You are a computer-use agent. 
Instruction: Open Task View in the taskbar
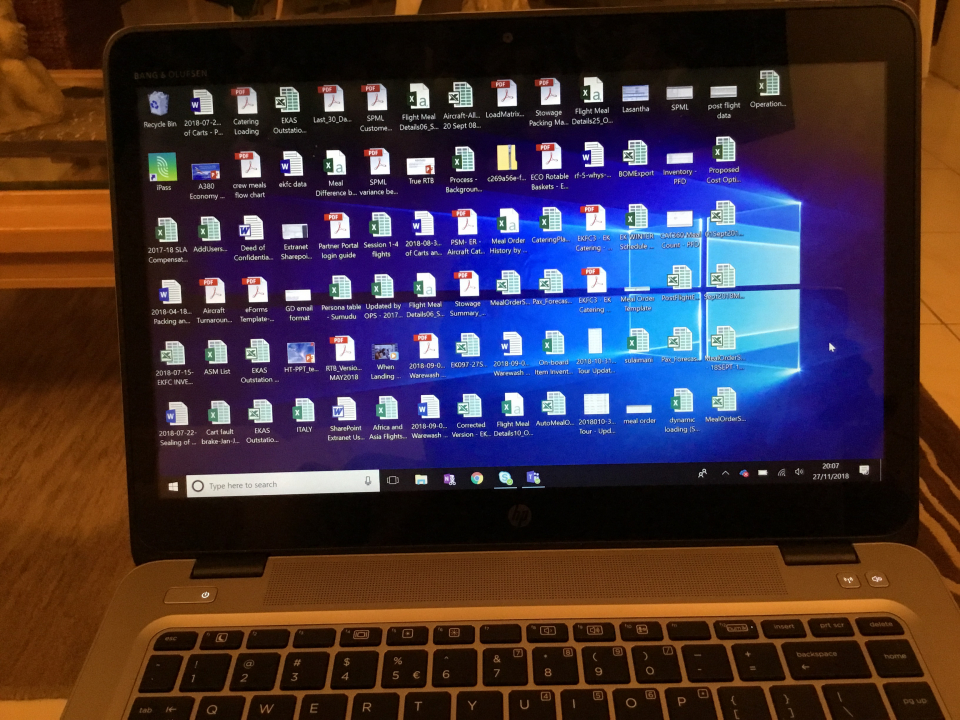(393, 481)
